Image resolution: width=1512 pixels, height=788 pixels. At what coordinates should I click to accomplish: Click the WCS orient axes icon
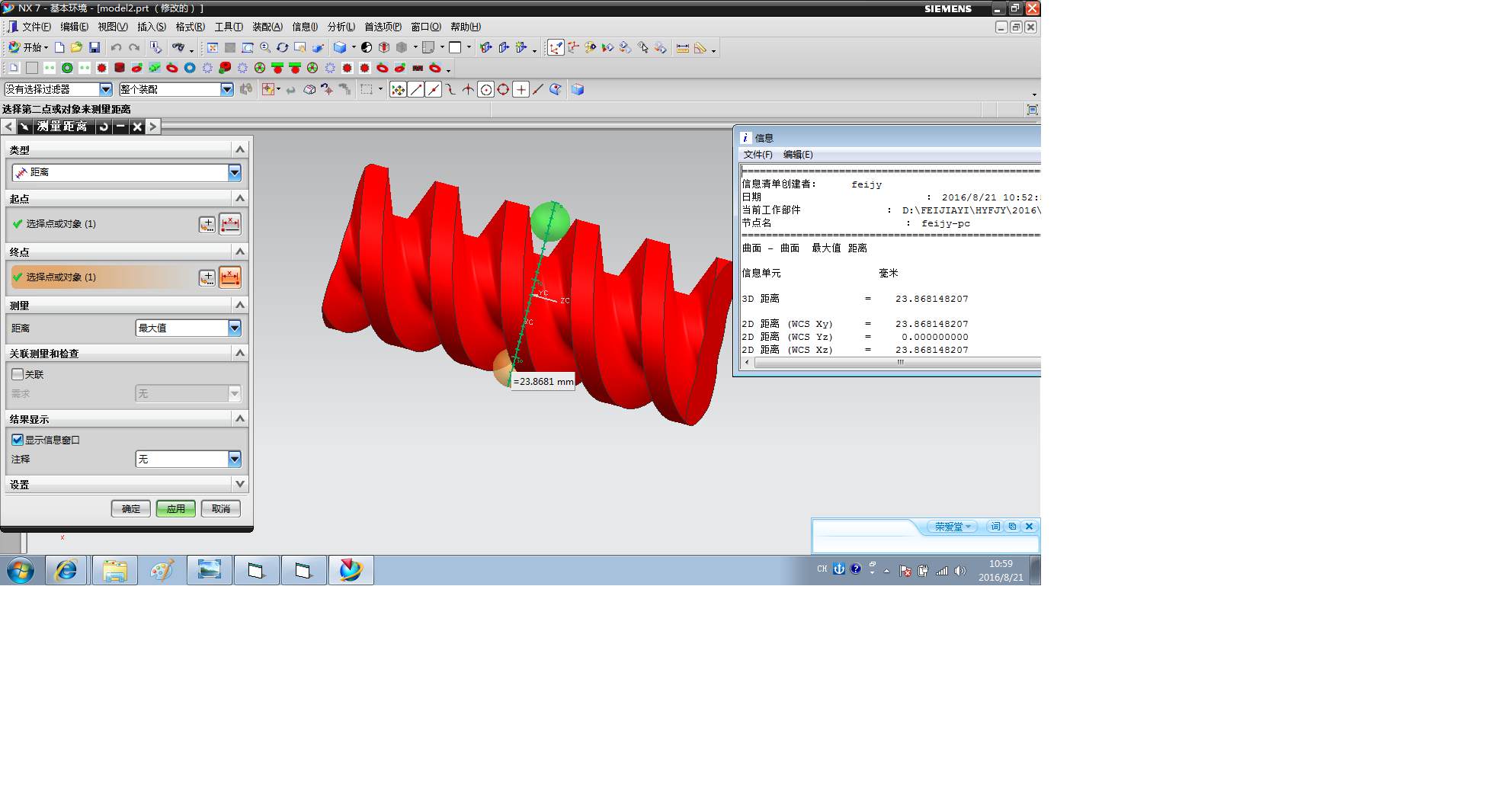[573, 47]
